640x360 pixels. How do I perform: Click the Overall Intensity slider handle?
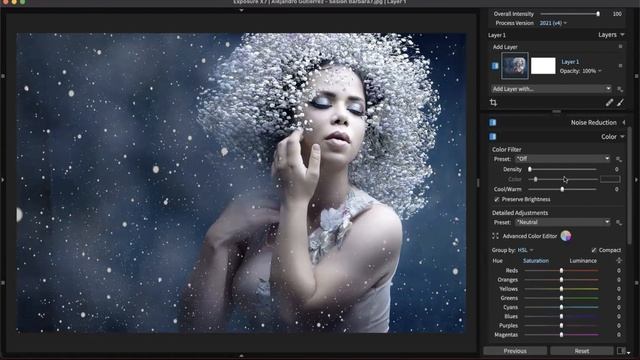pos(598,14)
